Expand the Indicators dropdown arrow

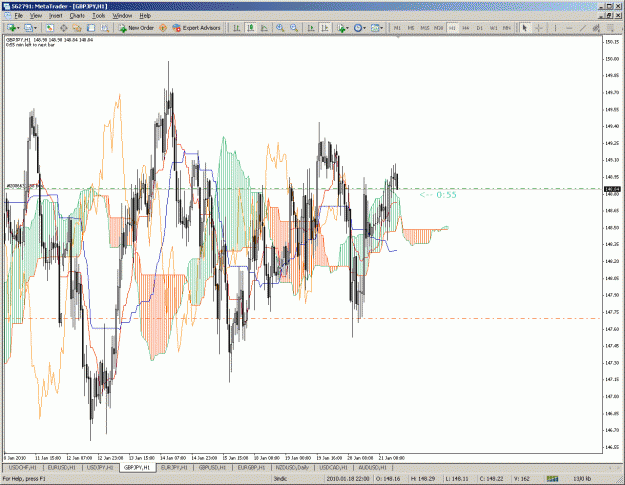[x=348, y=28]
